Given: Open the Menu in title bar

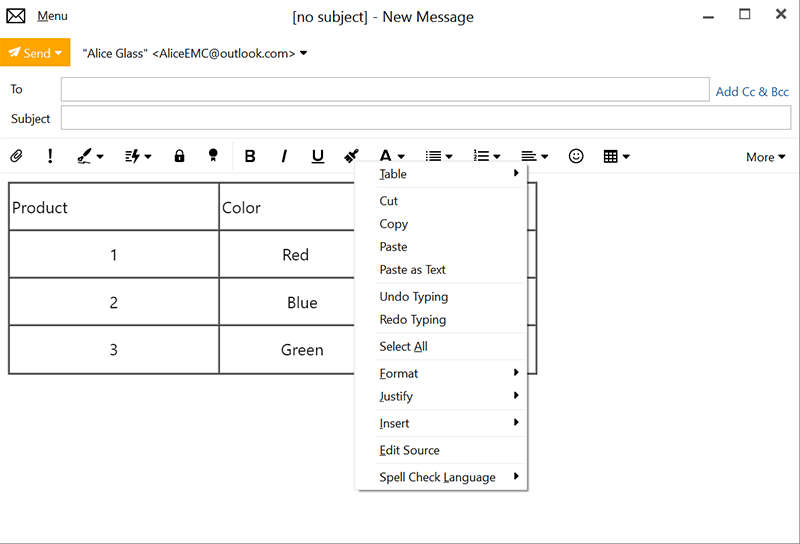Looking at the screenshot, I should 52,16.
